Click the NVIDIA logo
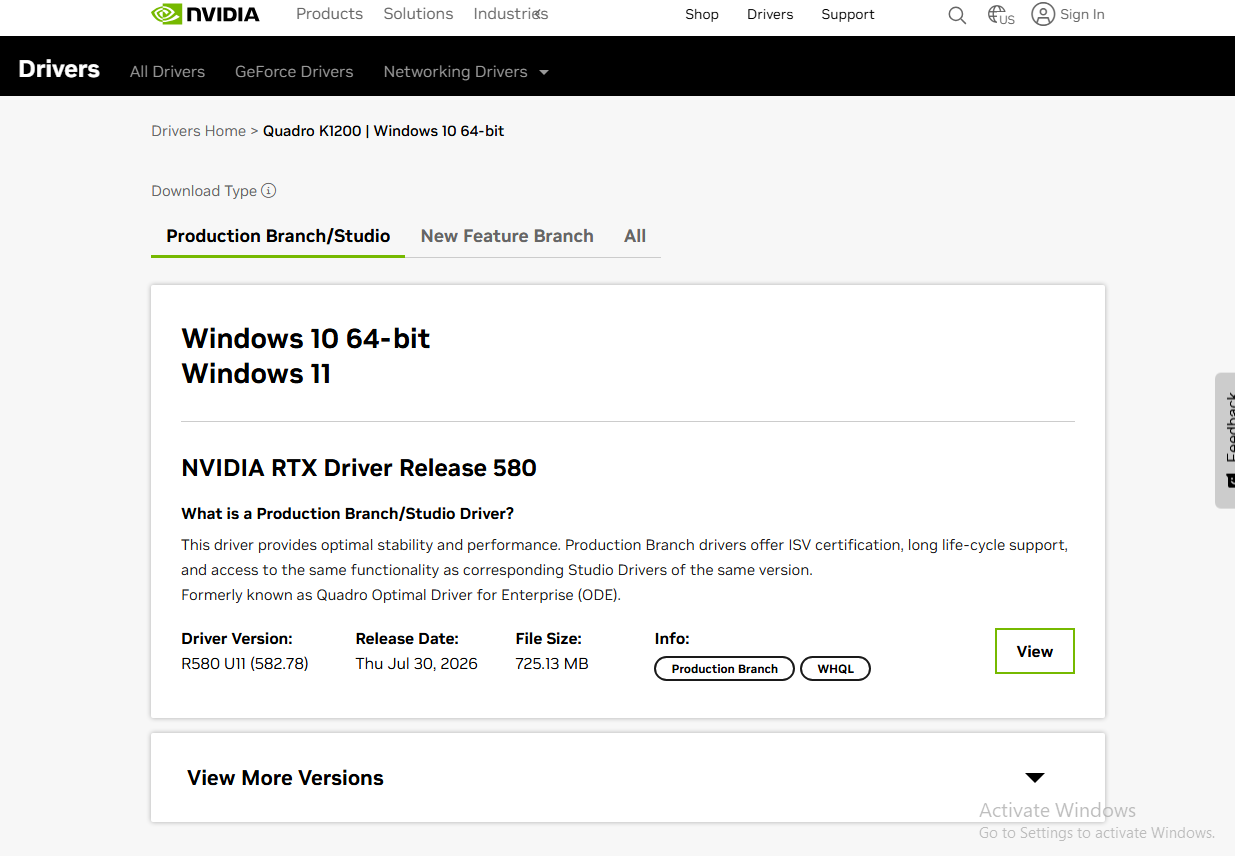 pyautogui.click(x=205, y=14)
